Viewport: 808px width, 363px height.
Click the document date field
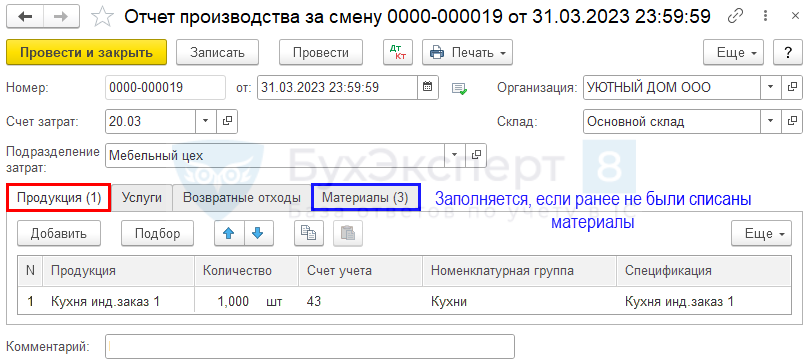[x=338, y=88]
